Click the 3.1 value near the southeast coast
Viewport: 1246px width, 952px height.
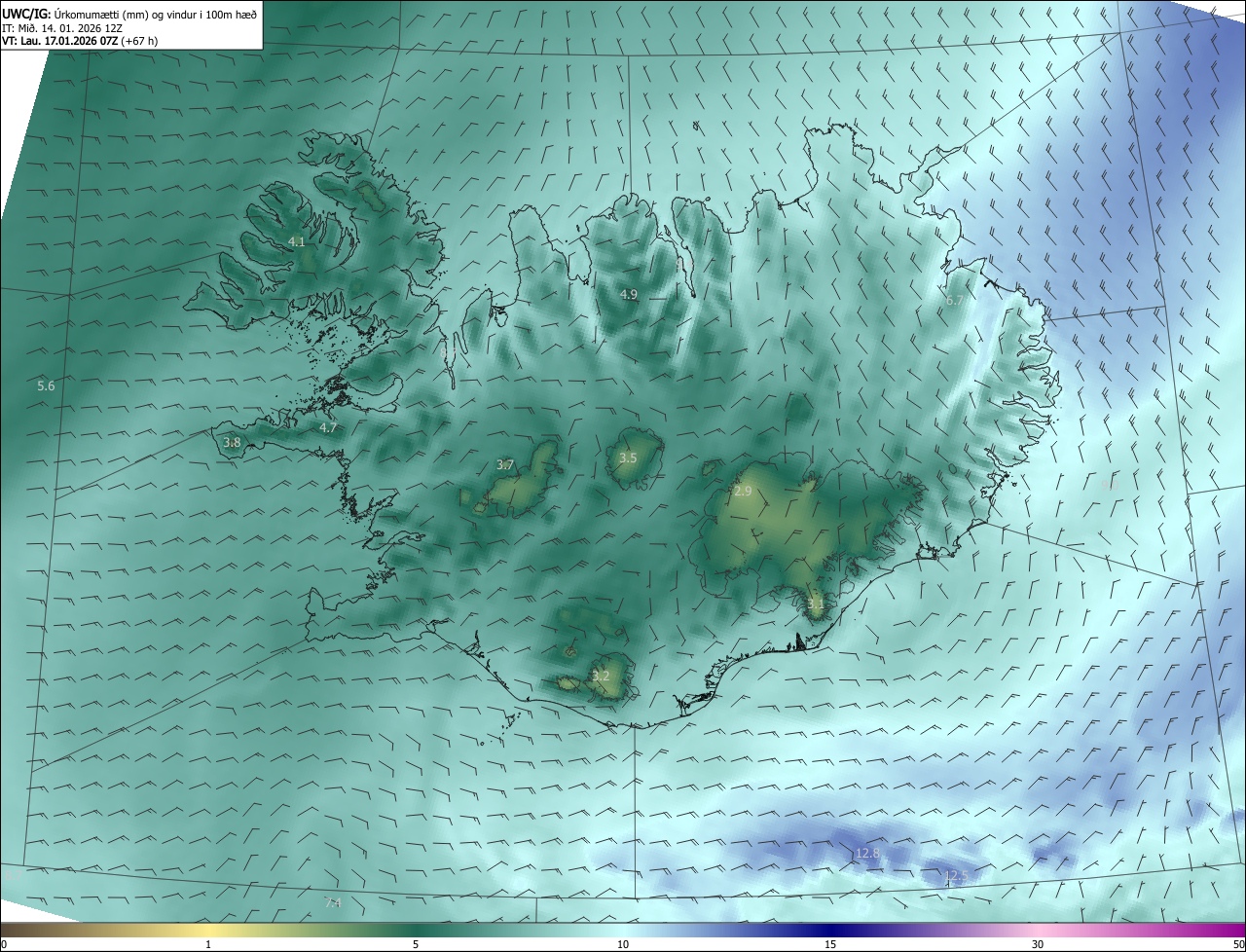coord(816,604)
